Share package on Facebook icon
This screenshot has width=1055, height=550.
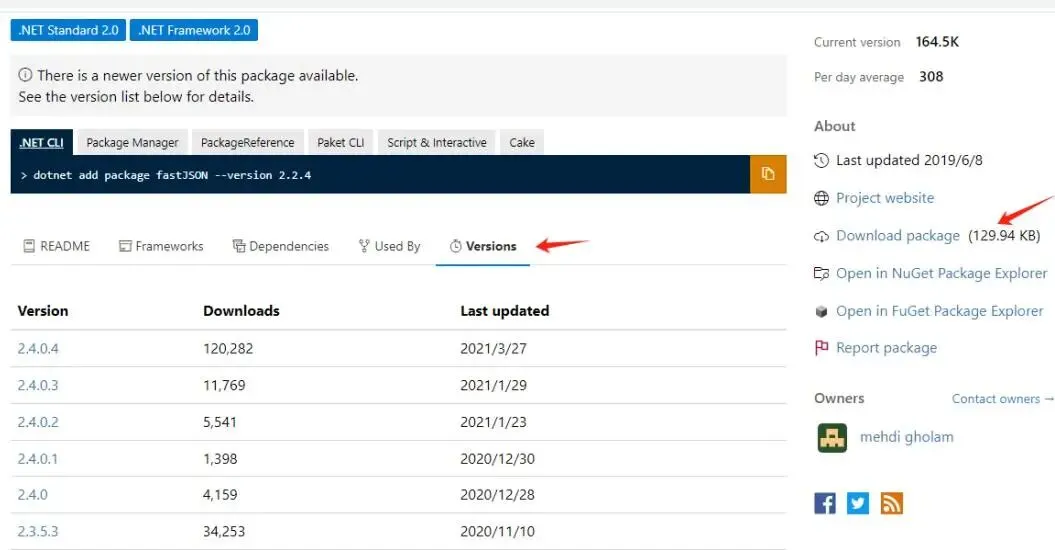click(x=825, y=503)
